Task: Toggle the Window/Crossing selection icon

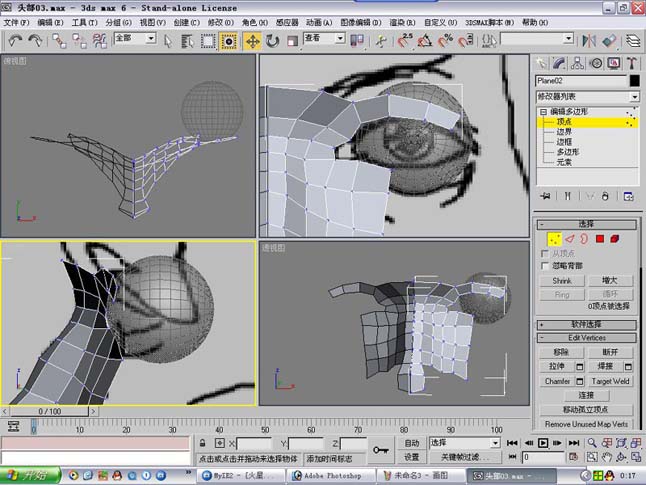Action: 228,41
